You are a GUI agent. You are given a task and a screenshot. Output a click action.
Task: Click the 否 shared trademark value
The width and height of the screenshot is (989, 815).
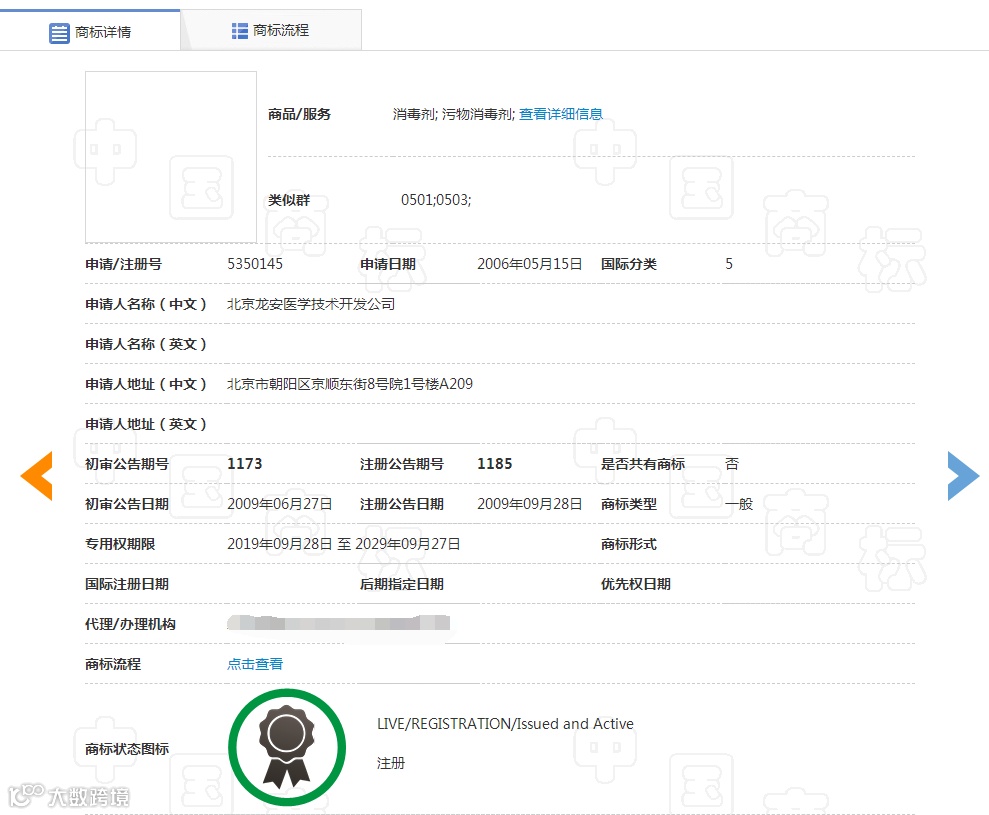click(732, 464)
